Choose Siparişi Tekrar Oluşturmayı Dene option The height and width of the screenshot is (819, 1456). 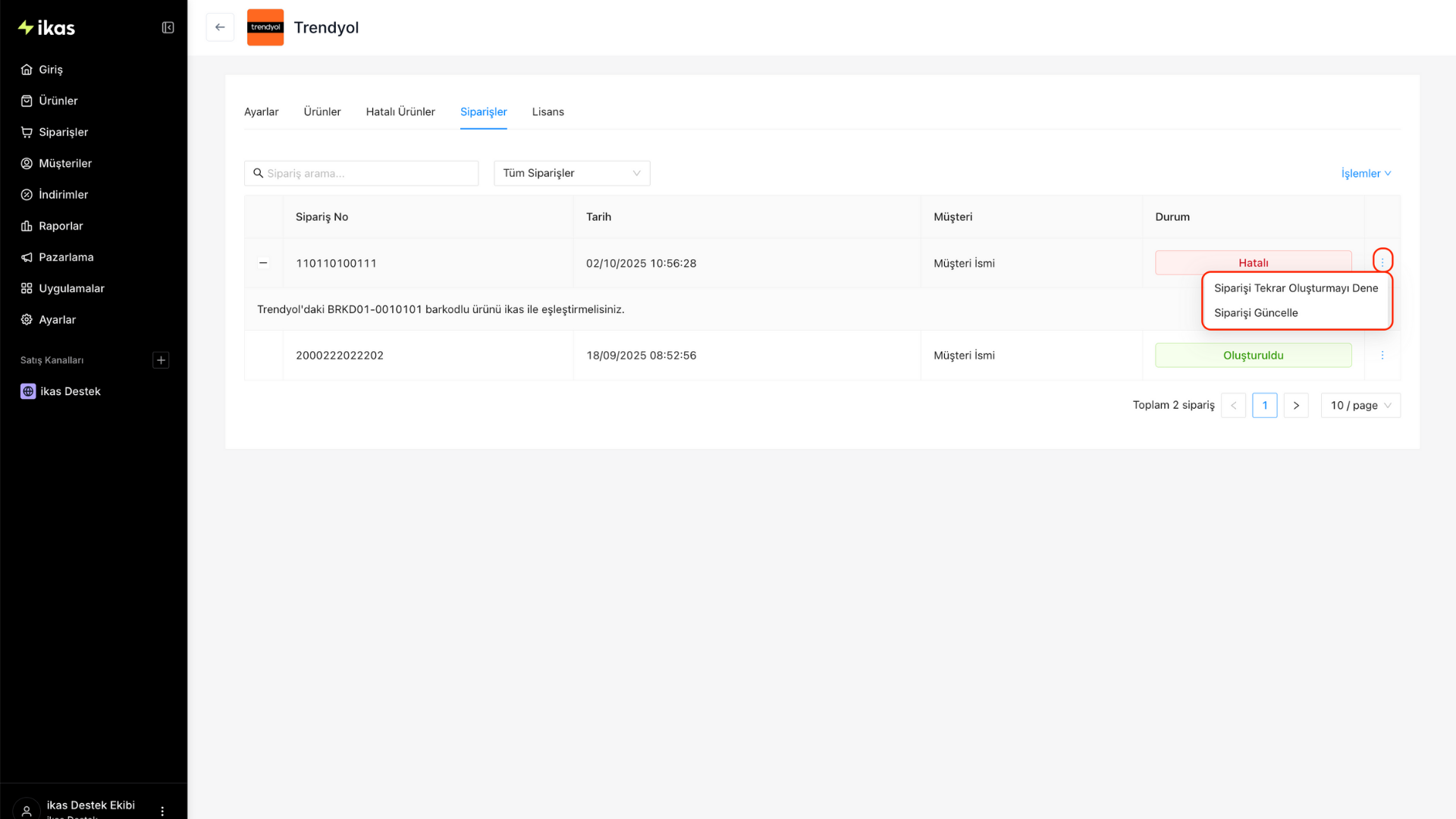click(x=1296, y=288)
